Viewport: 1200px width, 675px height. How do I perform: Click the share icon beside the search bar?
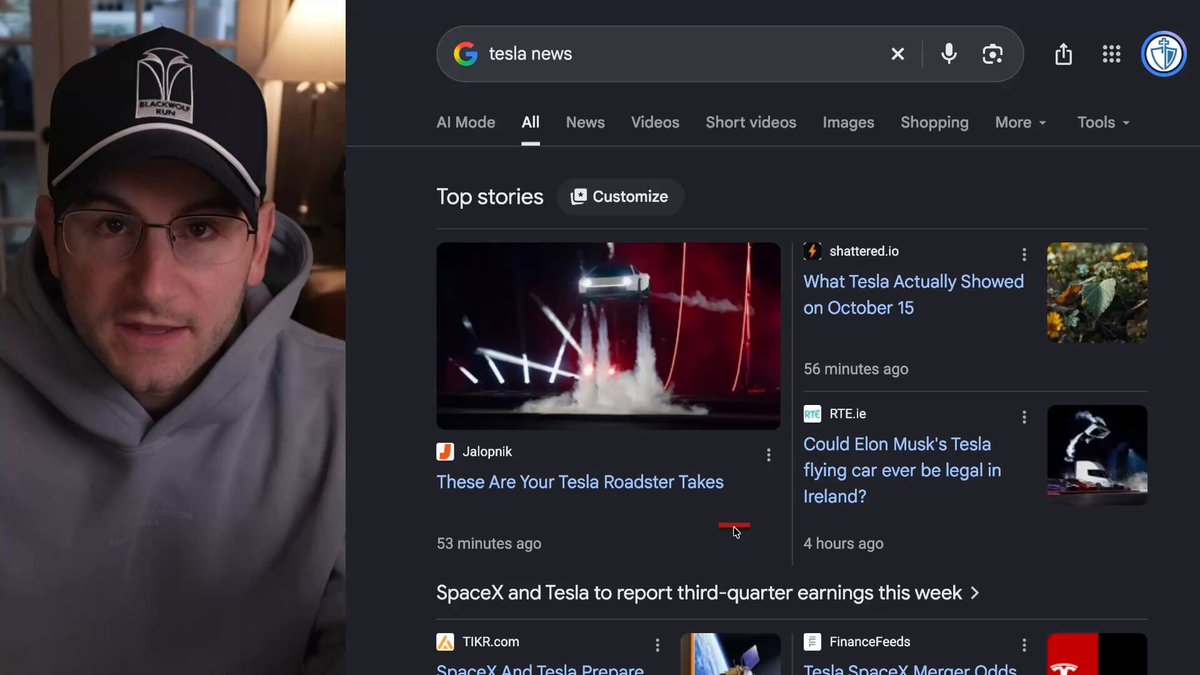(1063, 54)
